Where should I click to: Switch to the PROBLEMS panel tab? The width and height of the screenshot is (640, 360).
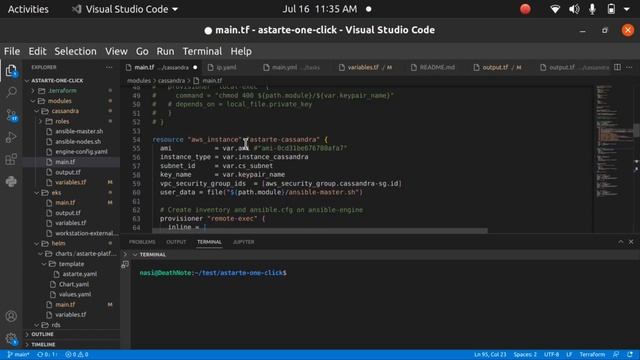click(x=142, y=242)
